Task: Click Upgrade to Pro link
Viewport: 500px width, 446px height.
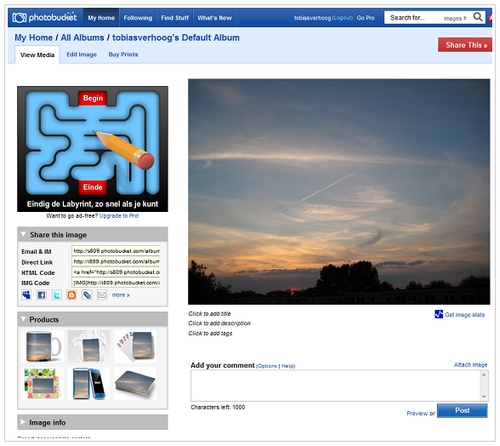Action: point(119,216)
